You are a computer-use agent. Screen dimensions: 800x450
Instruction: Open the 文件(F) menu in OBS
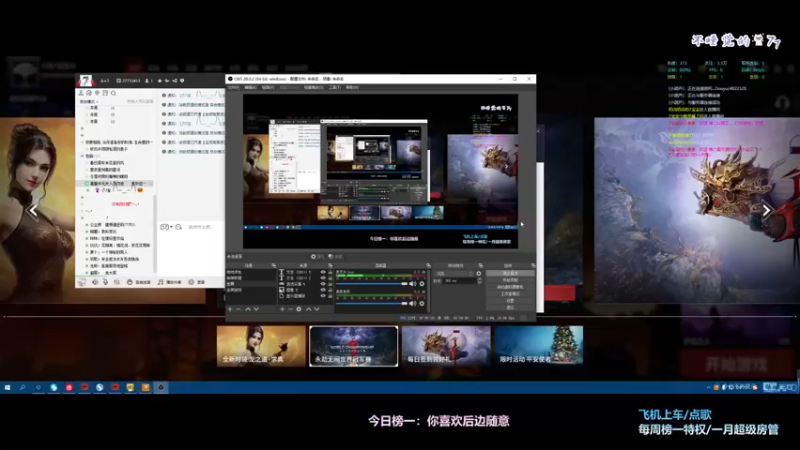[234, 88]
